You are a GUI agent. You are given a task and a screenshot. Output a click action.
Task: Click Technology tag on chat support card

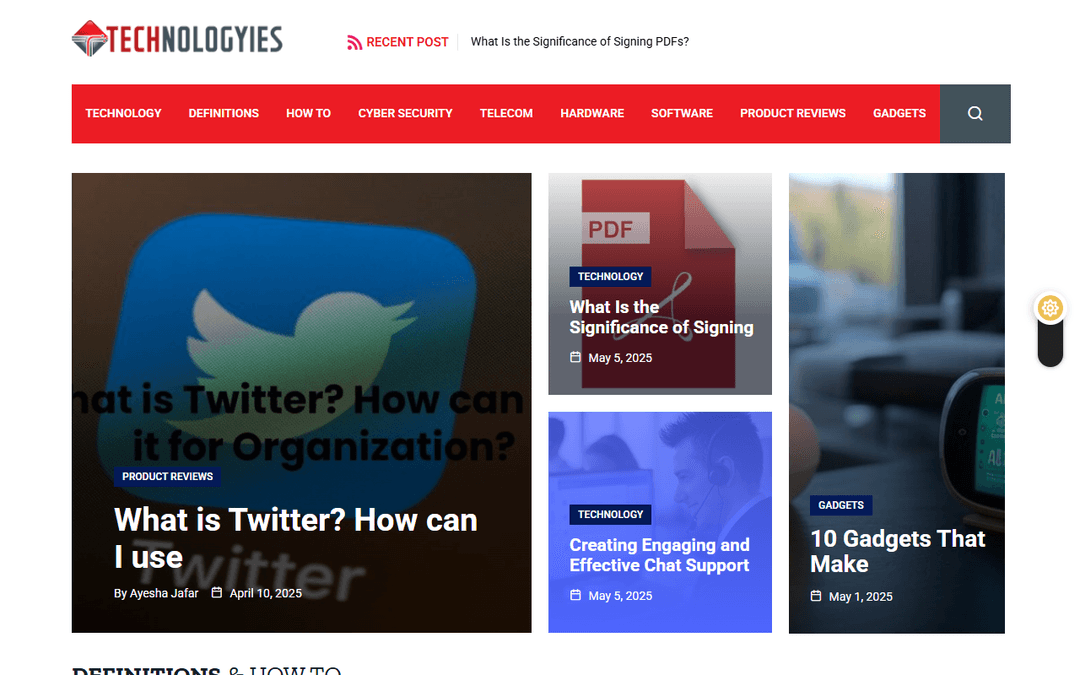[x=610, y=515]
